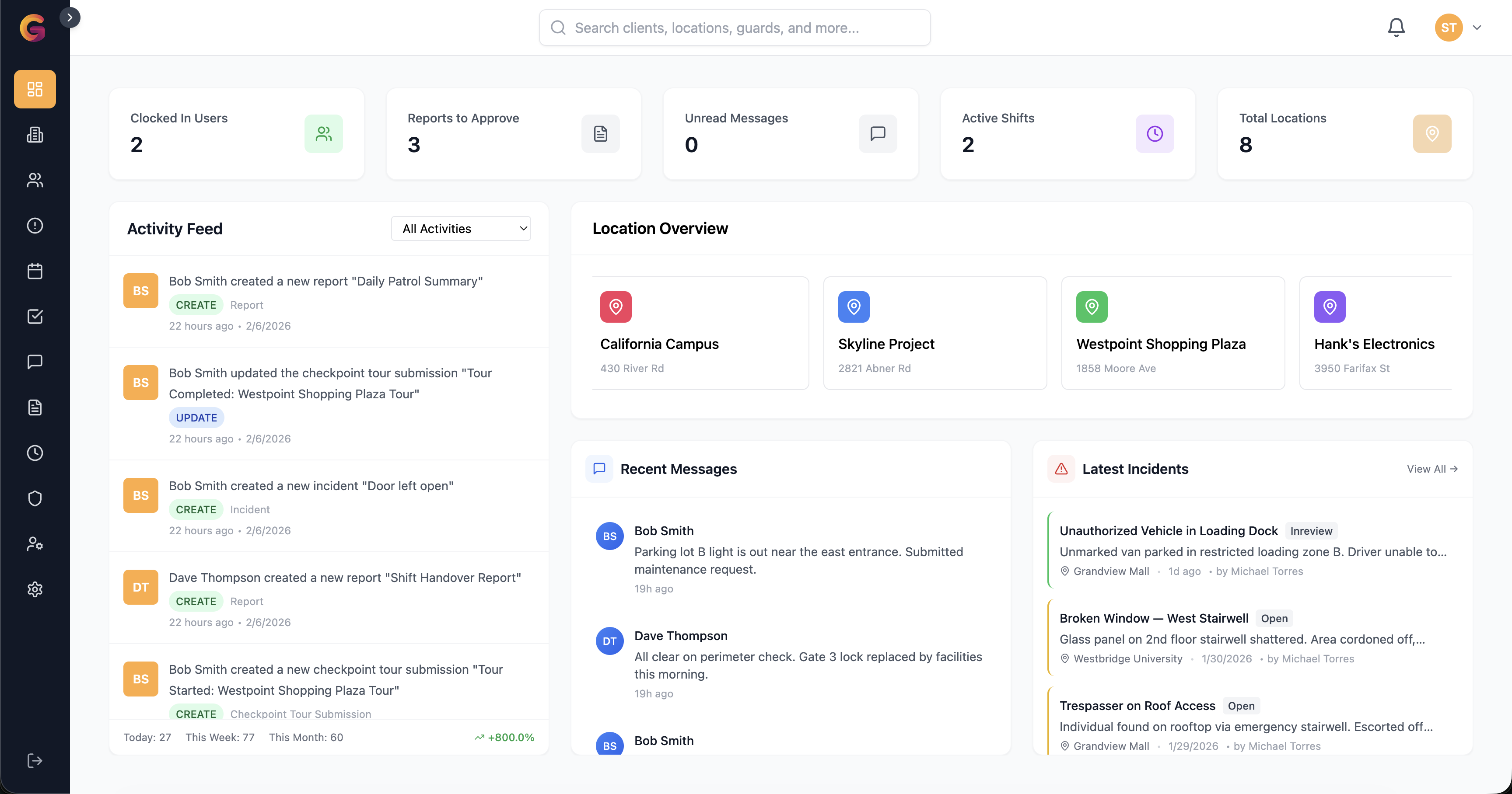Open Settings from the gear icon

[35, 589]
